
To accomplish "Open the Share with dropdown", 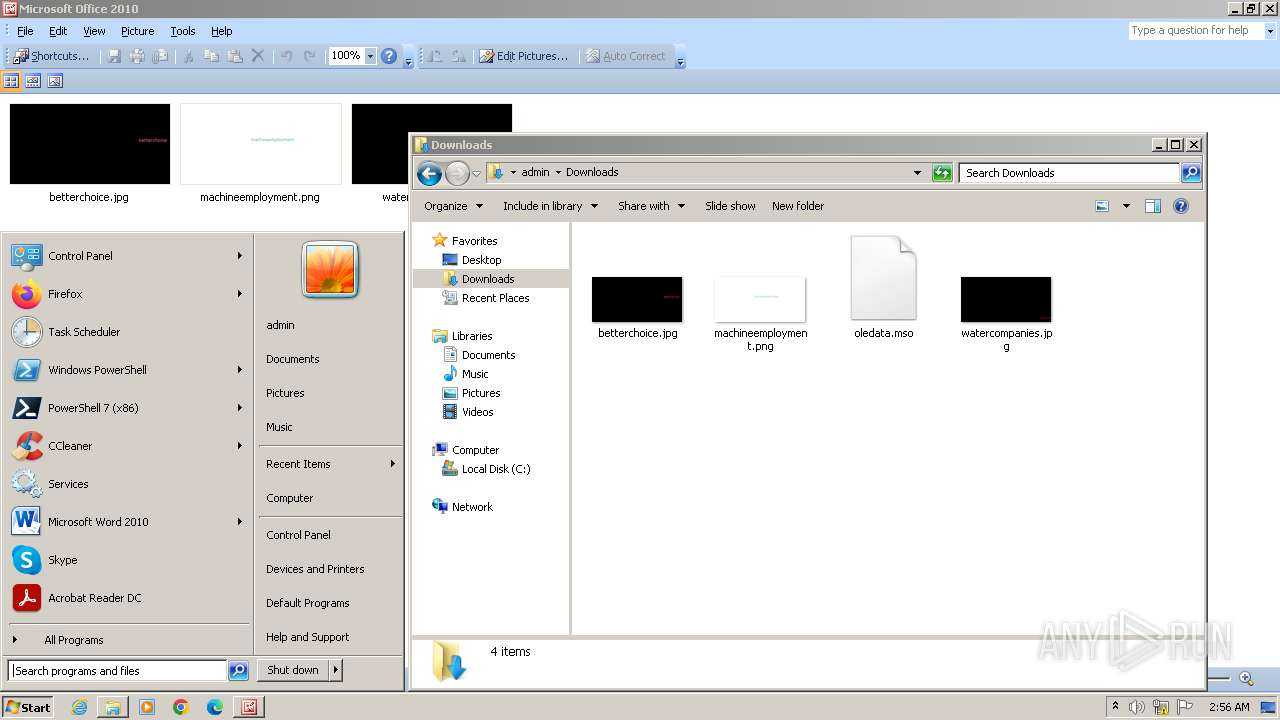I will click(651, 206).
